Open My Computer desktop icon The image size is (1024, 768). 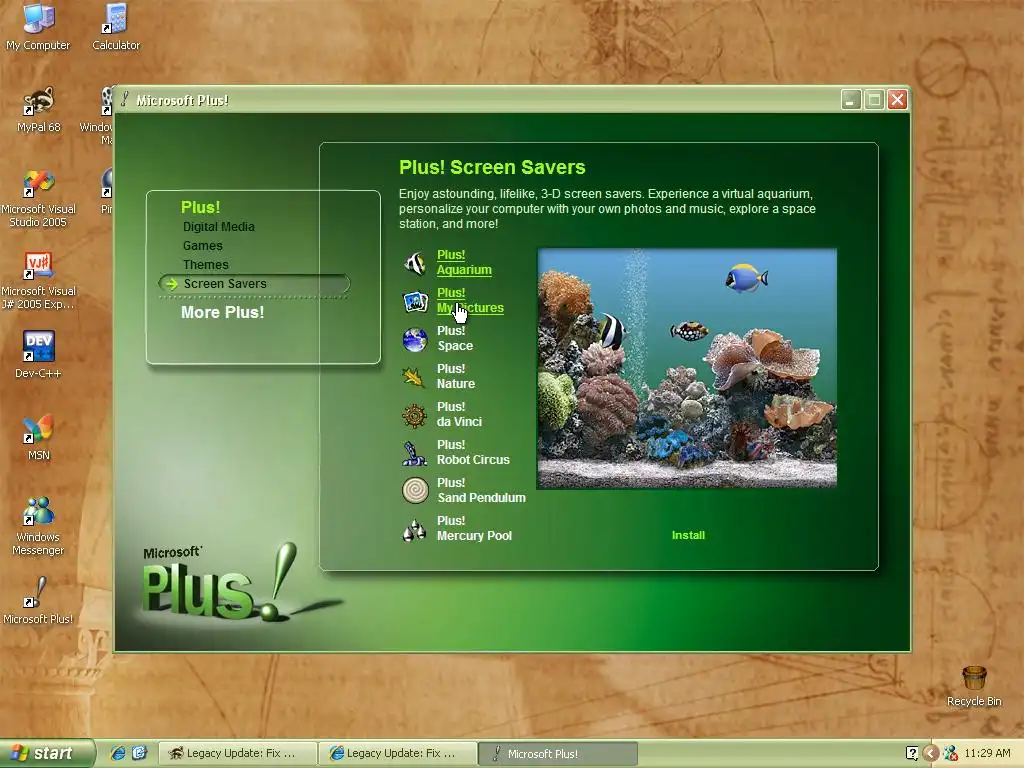(38, 27)
